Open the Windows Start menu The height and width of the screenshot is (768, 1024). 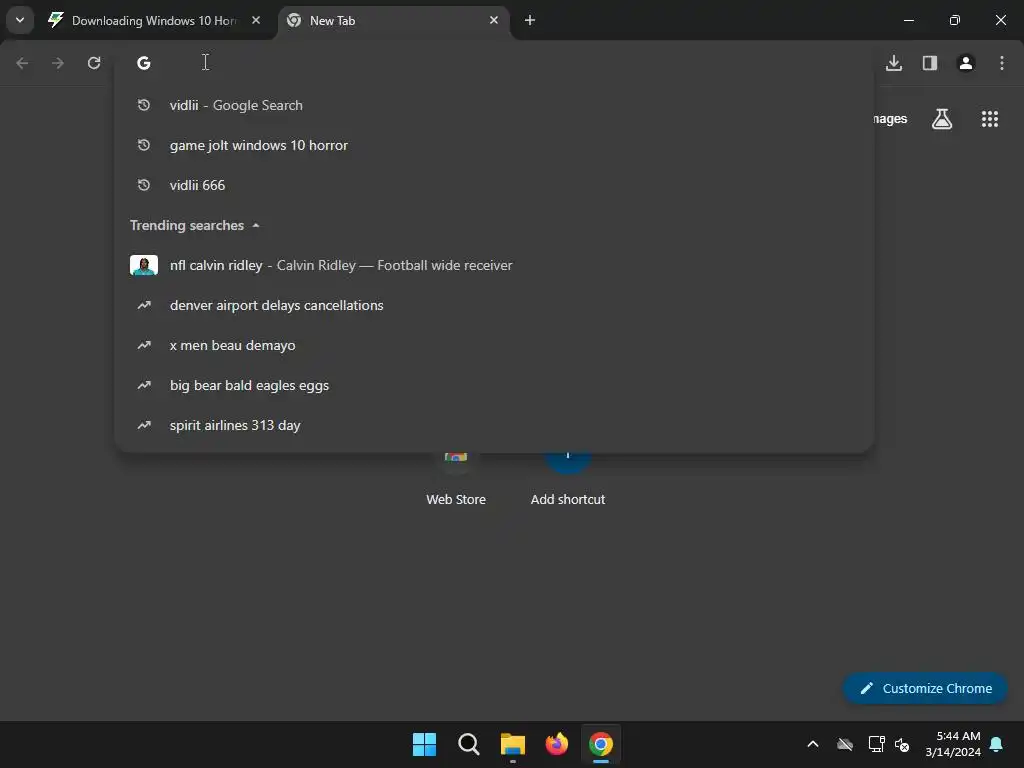coord(424,744)
